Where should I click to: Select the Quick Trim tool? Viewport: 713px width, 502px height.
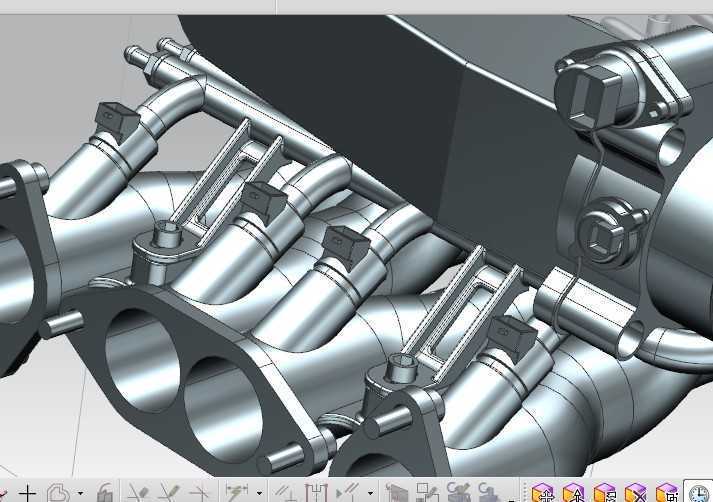(138, 493)
